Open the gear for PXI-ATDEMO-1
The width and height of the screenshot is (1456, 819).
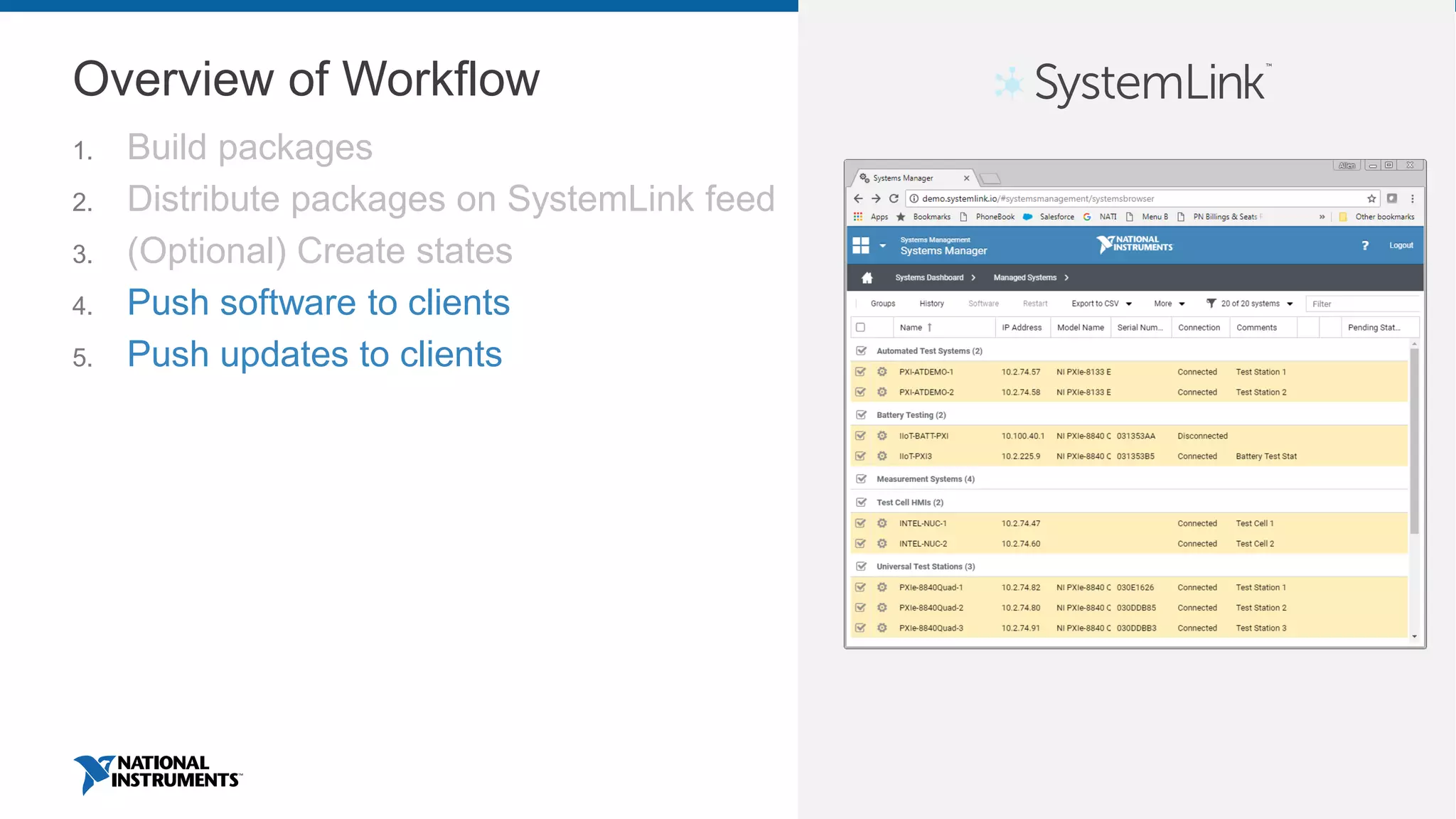[x=882, y=372]
